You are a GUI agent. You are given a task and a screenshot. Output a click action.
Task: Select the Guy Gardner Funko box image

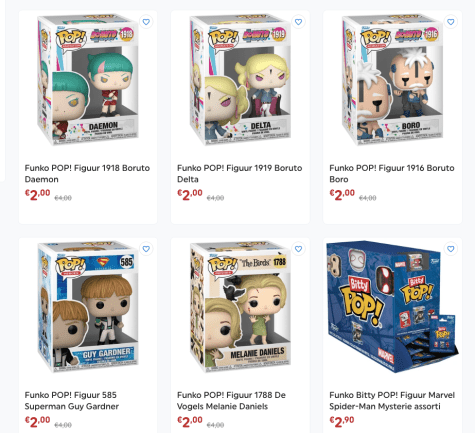[x=88, y=307]
